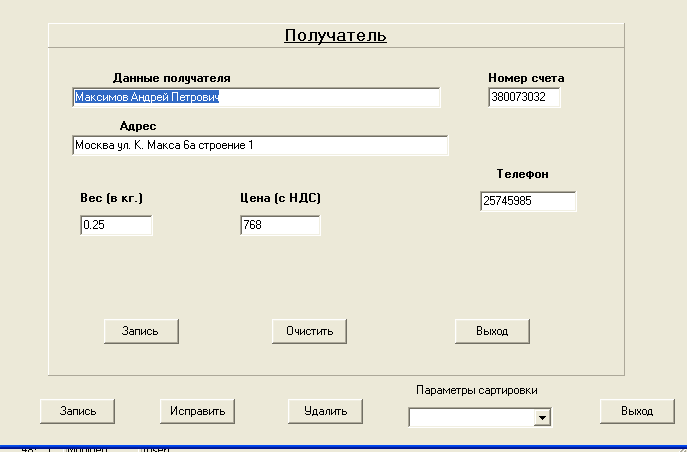Viewport: 689px width, 452px height.
Task: Click Запись button inside Получатель panel
Action: (141, 331)
